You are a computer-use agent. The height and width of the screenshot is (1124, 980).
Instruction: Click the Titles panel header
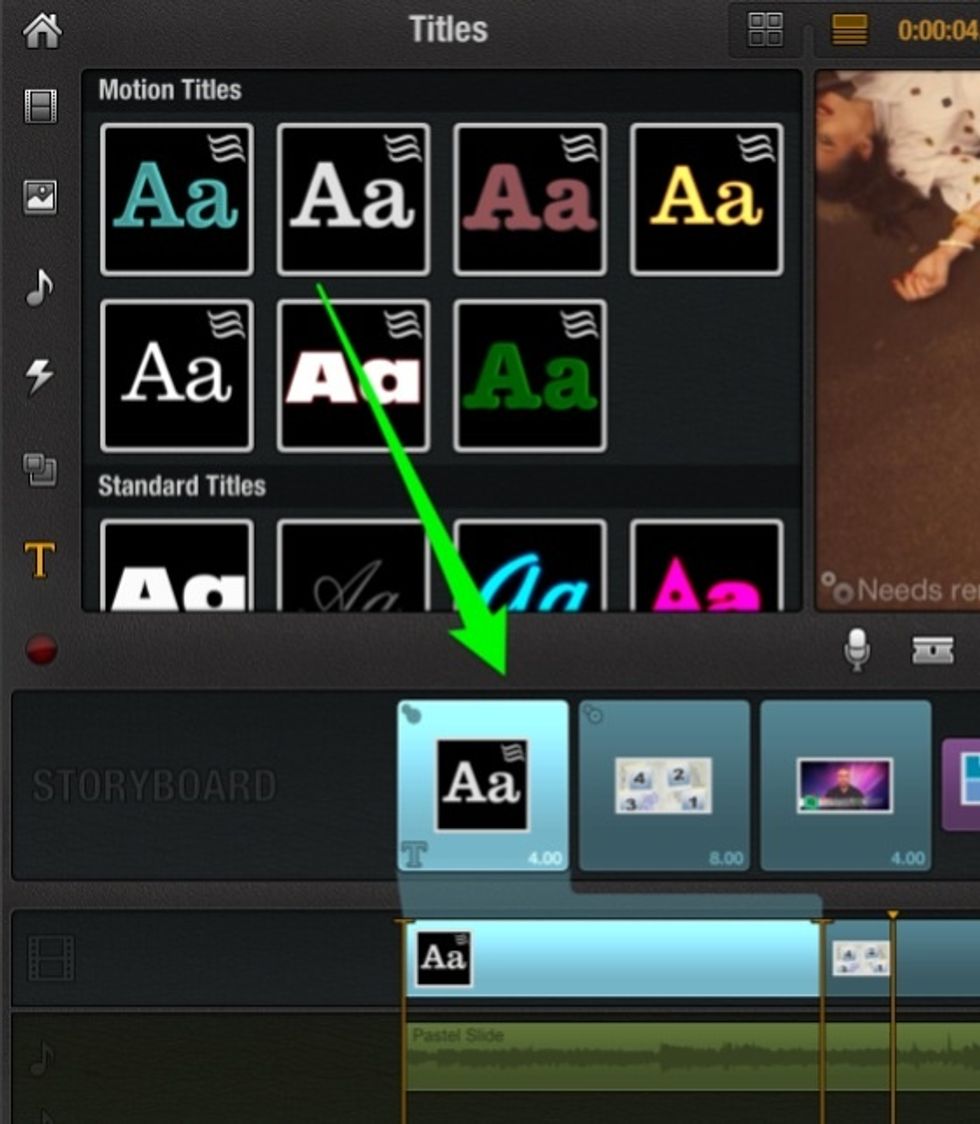click(447, 29)
